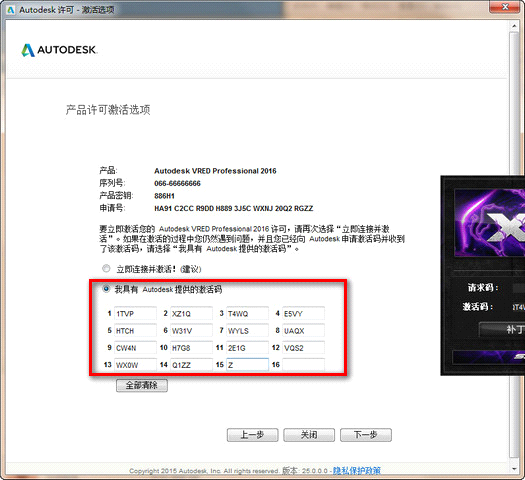Click the X-Force keygen logo image

(490, 223)
